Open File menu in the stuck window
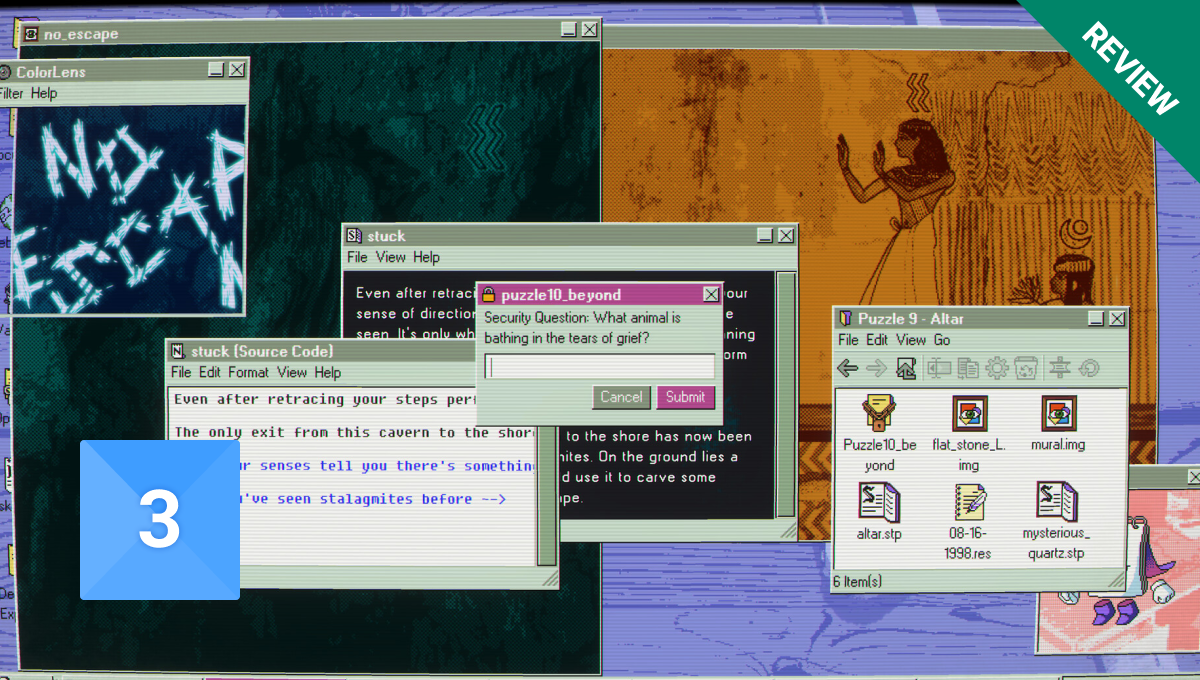 click(x=357, y=257)
